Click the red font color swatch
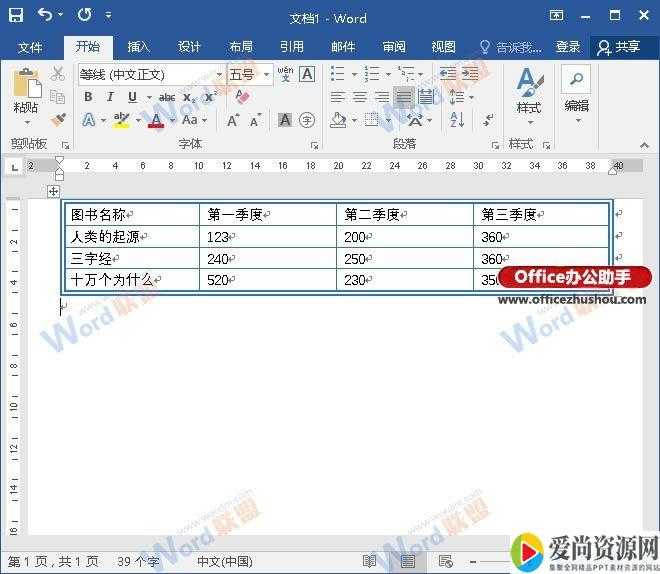 [x=155, y=120]
